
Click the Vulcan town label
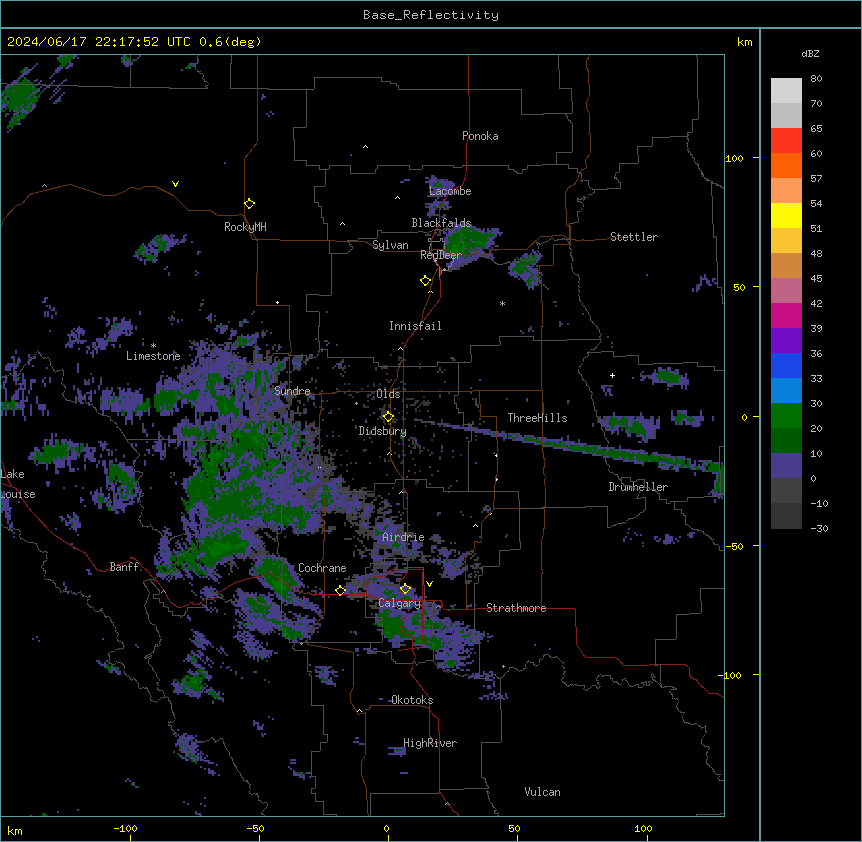(542, 792)
